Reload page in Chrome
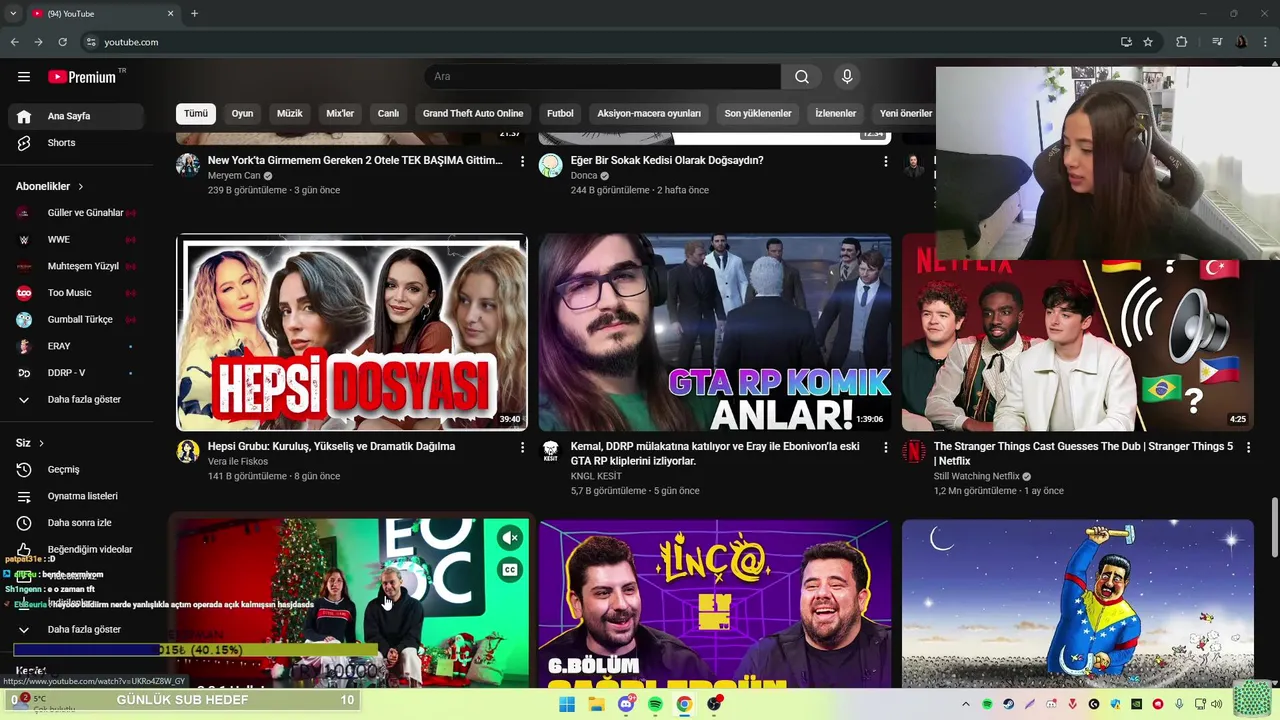Screen dimensions: 1280x720 [62, 42]
